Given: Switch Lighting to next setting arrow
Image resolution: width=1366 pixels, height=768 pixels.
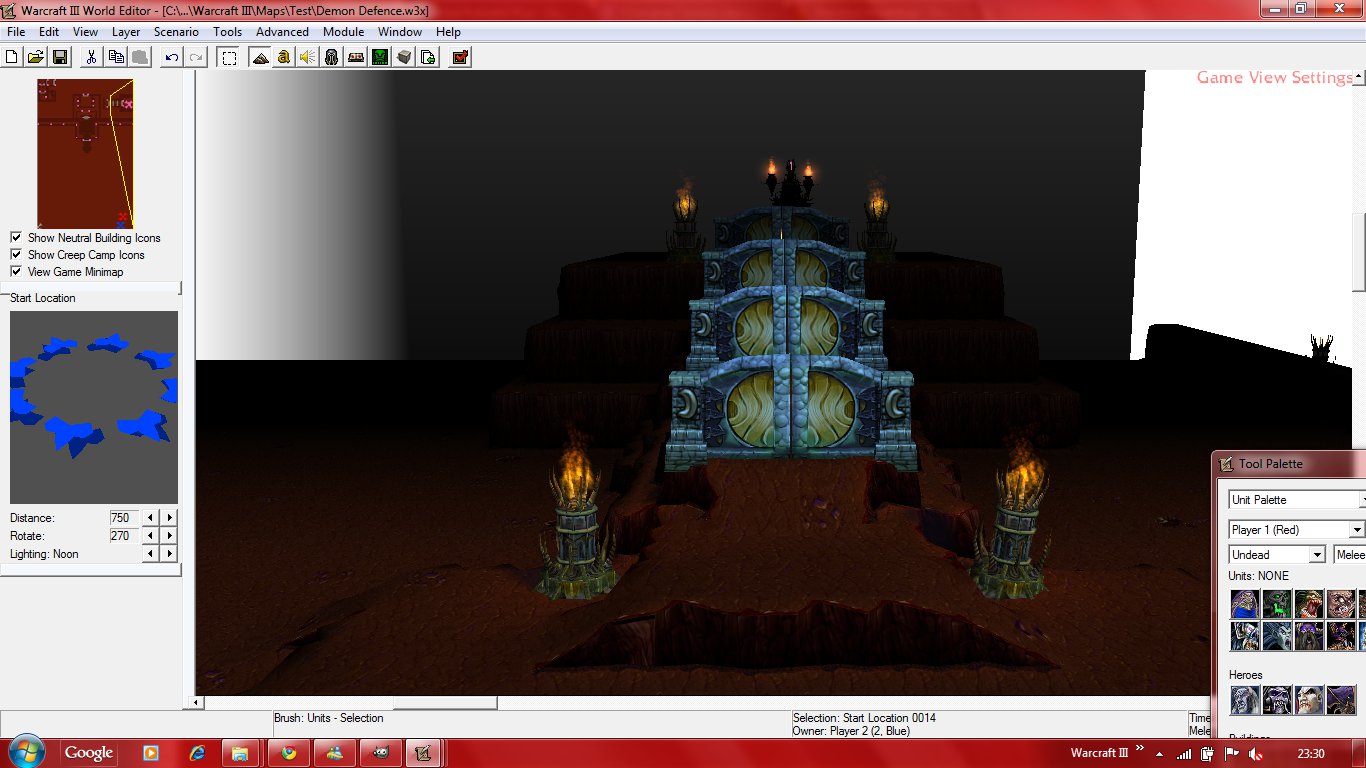Looking at the screenshot, I should [170, 554].
